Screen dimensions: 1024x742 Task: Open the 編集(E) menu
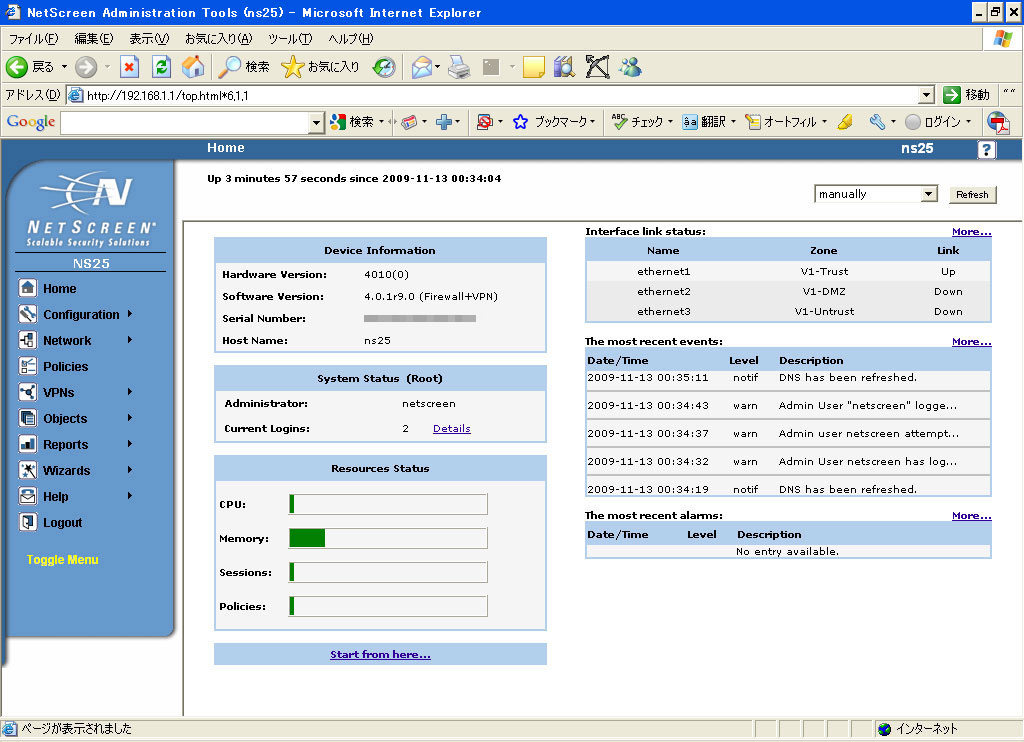click(93, 39)
